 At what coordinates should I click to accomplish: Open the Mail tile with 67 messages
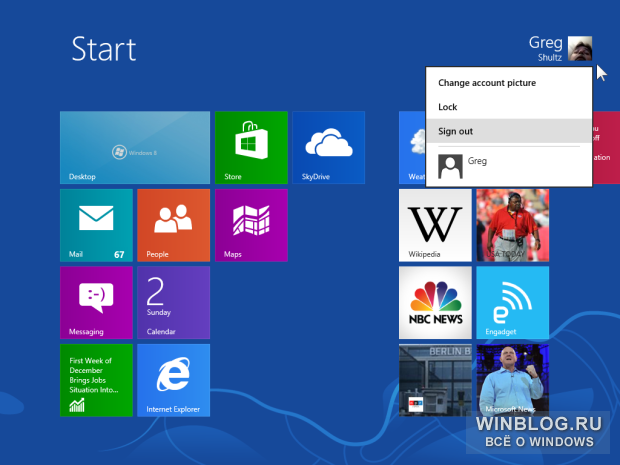pyautogui.click(x=96, y=225)
